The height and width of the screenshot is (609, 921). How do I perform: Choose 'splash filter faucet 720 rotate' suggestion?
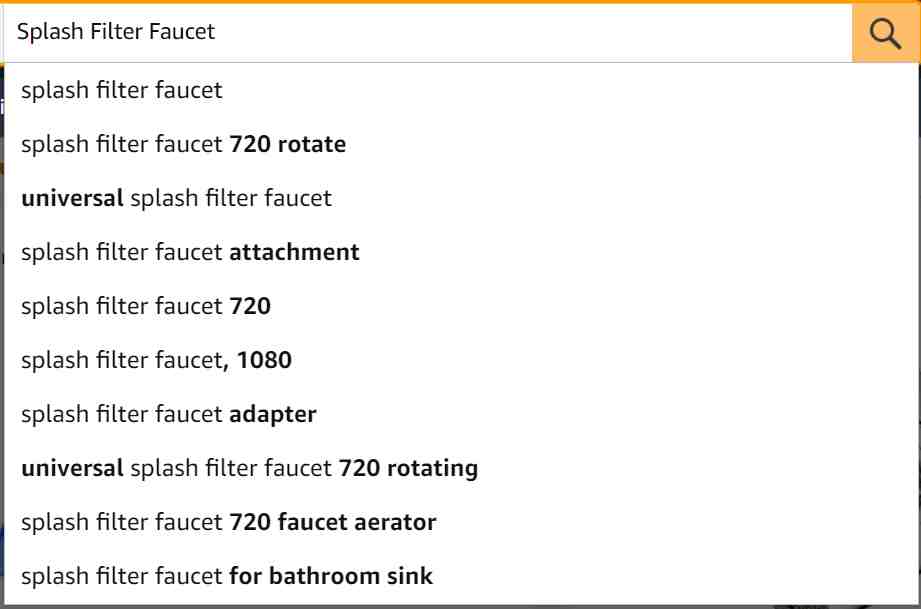point(461,144)
